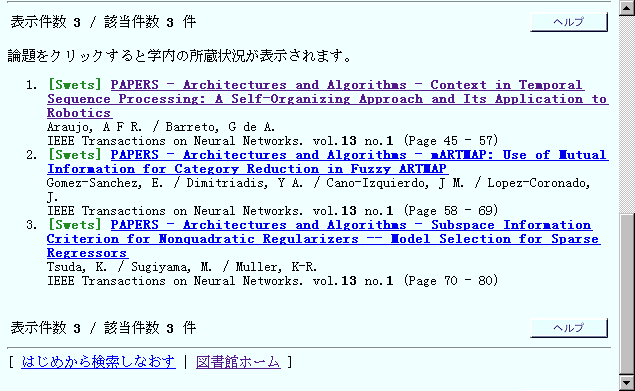The image size is (635, 391).
Task: Click the citation line with Page 45 - 57
Action: [x=273, y=141]
